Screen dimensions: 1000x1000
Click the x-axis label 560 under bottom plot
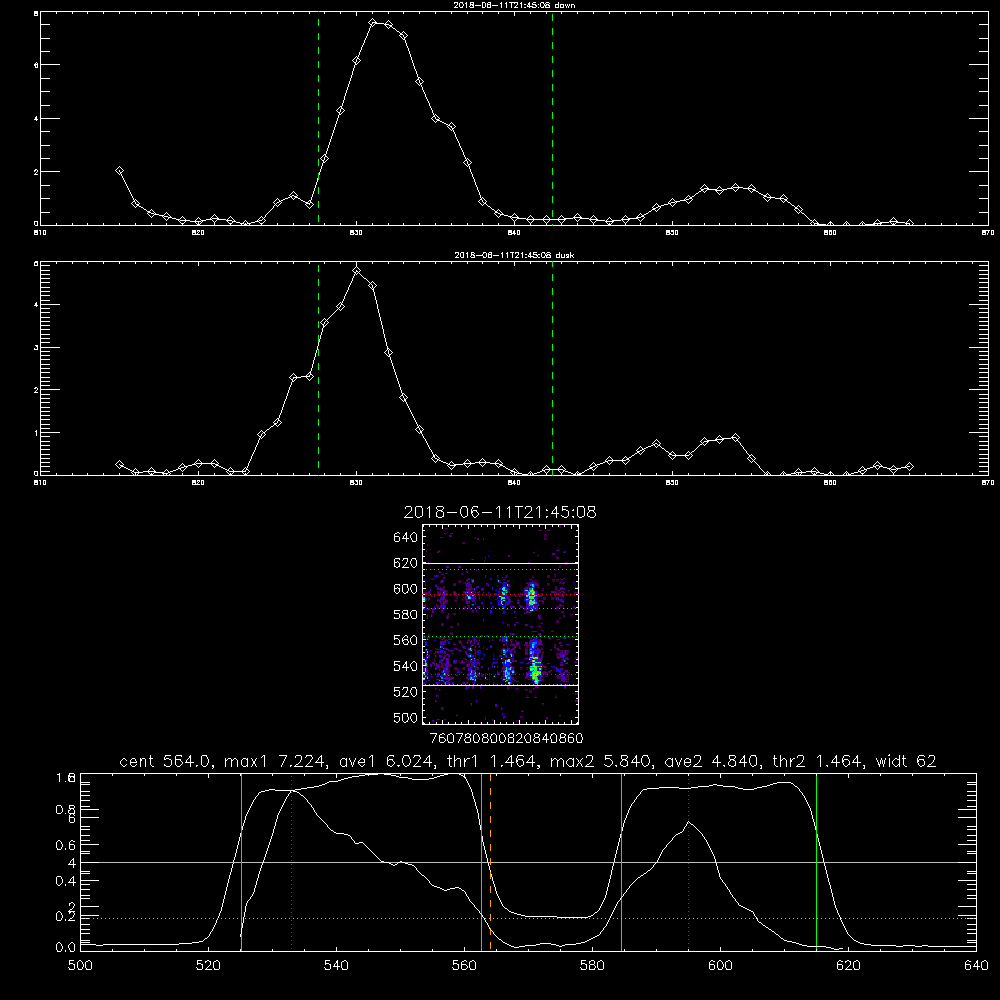(x=464, y=966)
